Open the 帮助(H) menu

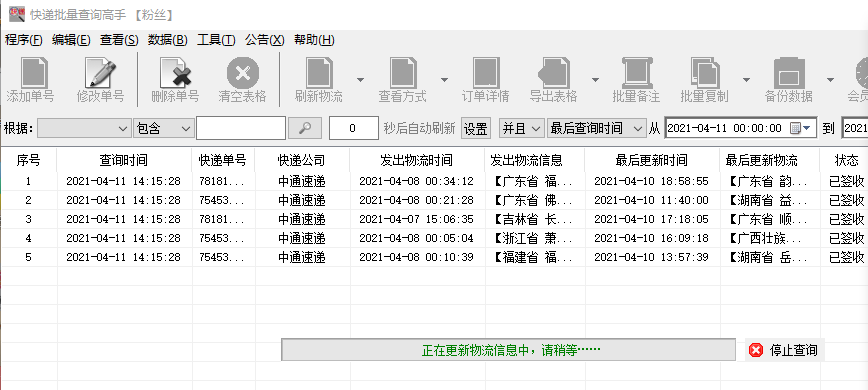314,40
